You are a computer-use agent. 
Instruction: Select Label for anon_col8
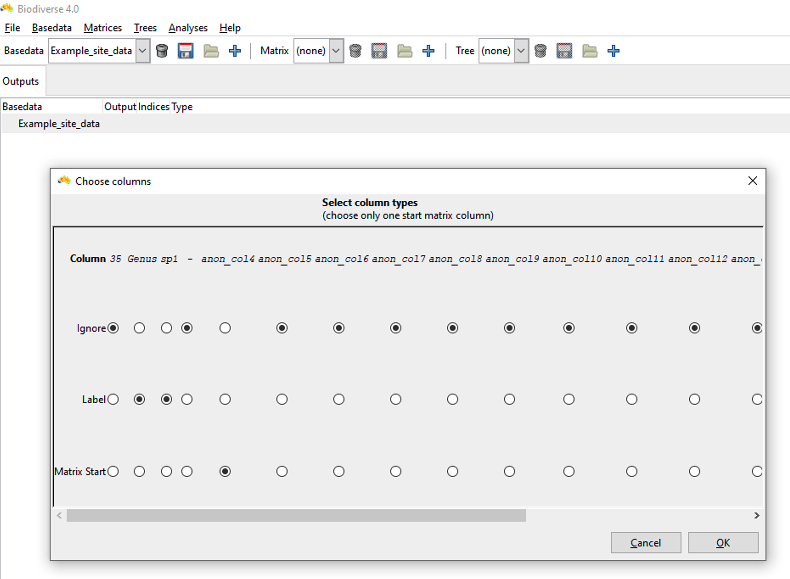[x=452, y=399]
